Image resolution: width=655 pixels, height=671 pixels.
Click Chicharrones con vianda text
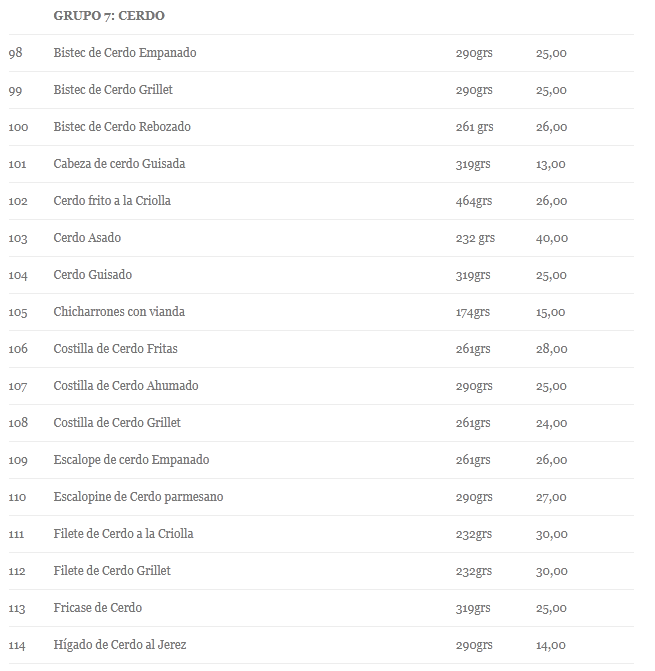click(119, 312)
